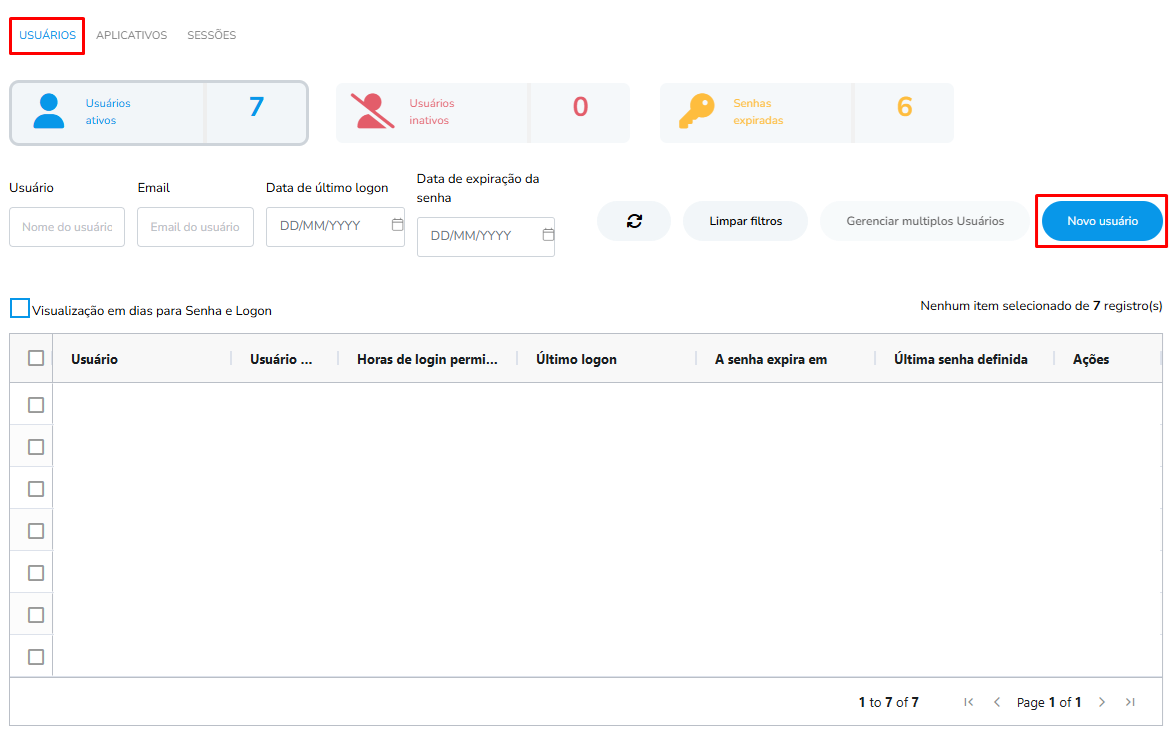Sort by Horas de login permi... column
The image size is (1174, 741).
[427, 359]
